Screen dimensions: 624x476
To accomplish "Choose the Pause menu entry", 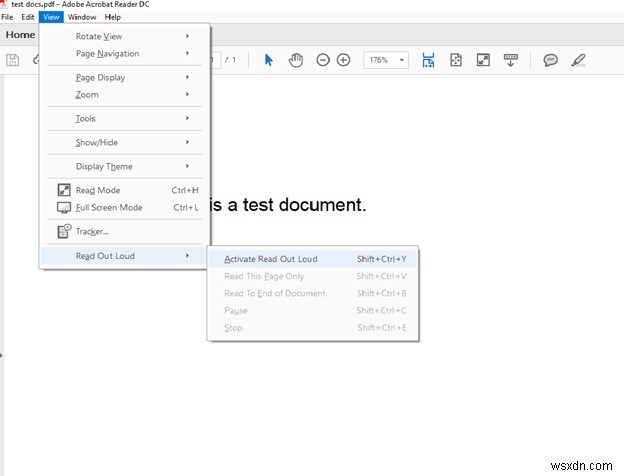I will tap(313, 310).
